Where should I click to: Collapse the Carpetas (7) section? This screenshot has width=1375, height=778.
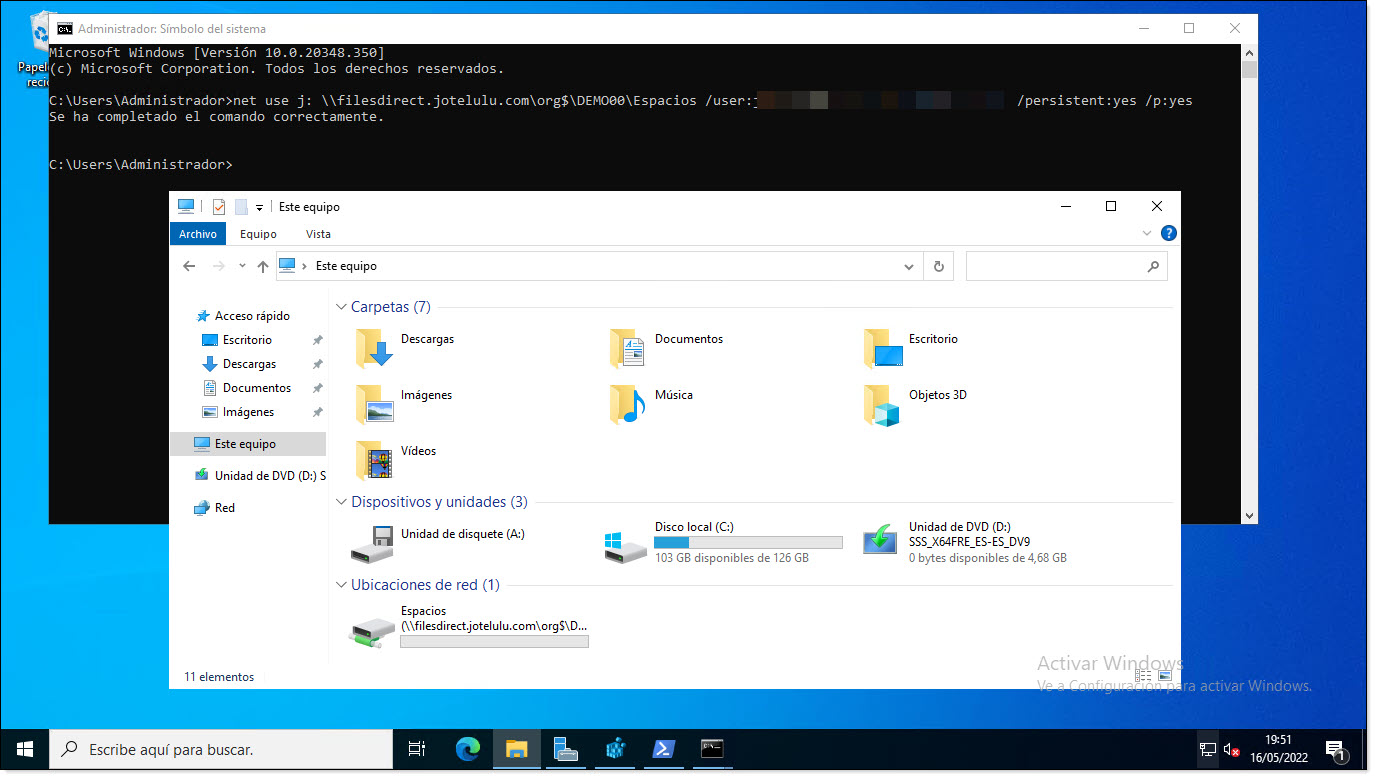340,306
